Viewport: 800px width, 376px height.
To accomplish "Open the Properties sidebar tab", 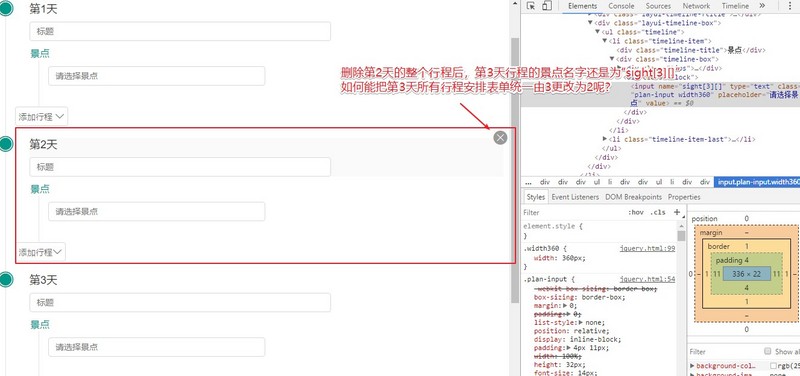I will 684,197.
